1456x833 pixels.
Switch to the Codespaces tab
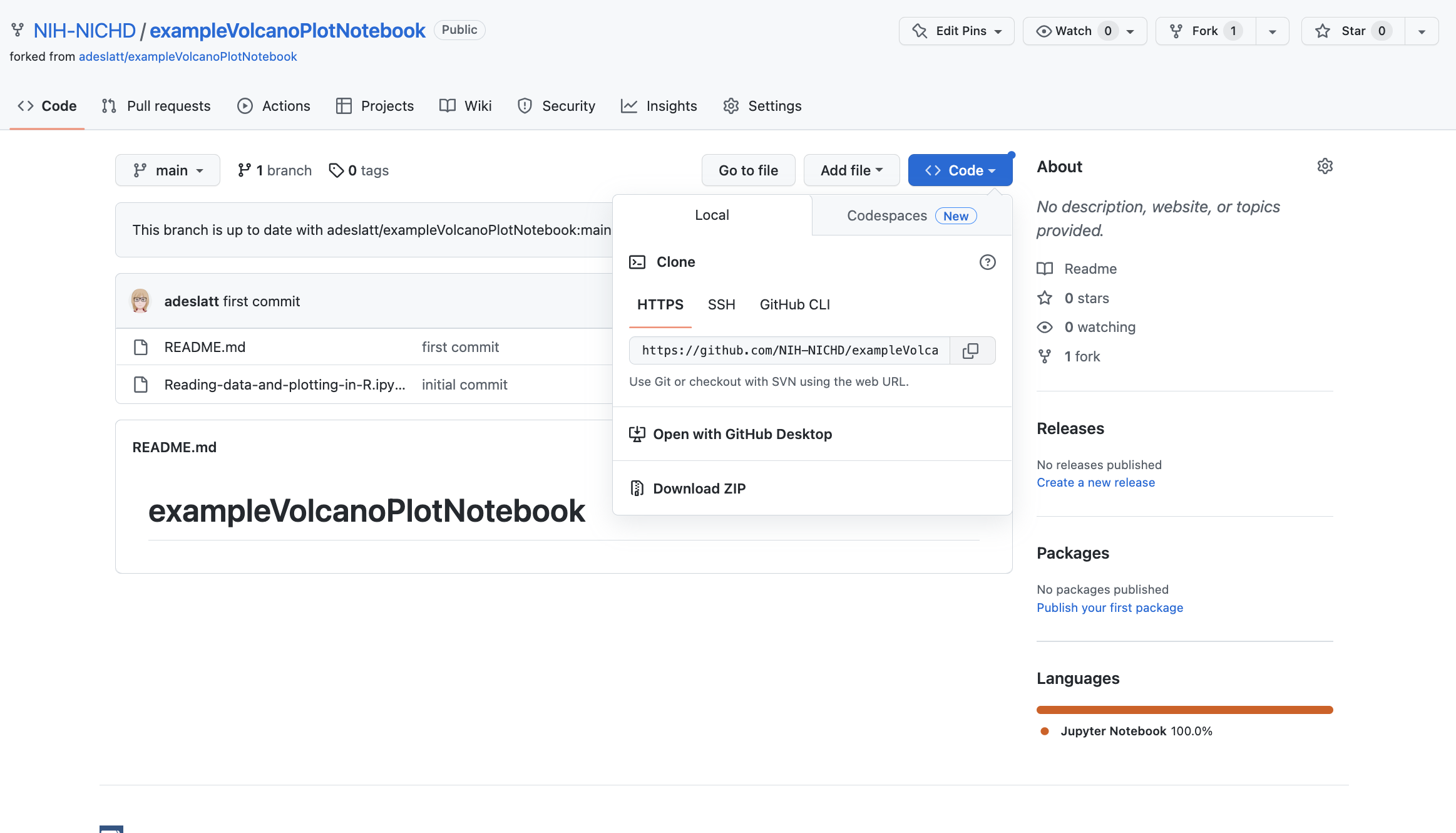click(x=912, y=215)
